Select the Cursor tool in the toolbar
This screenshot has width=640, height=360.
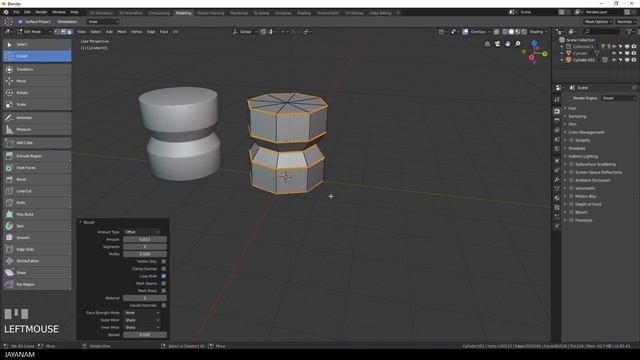pyautogui.click(x=37, y=56)
